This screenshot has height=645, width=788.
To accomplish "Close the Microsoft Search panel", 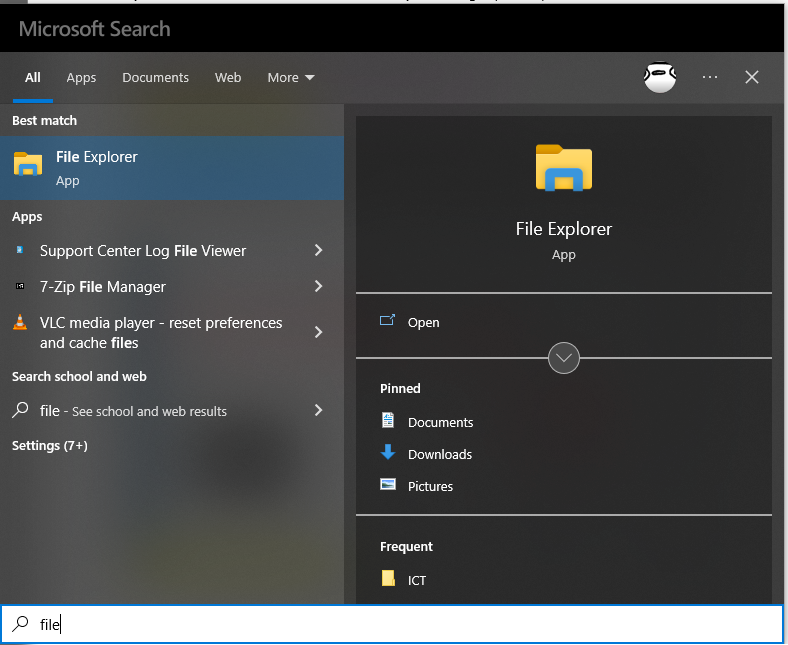I will point(751,77).
